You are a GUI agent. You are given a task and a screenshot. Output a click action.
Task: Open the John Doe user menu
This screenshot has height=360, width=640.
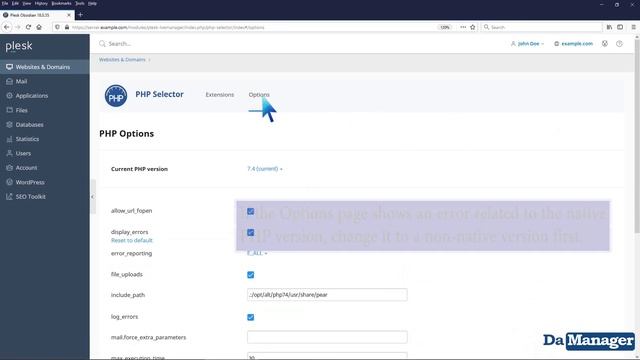click(x=527, y=44)
